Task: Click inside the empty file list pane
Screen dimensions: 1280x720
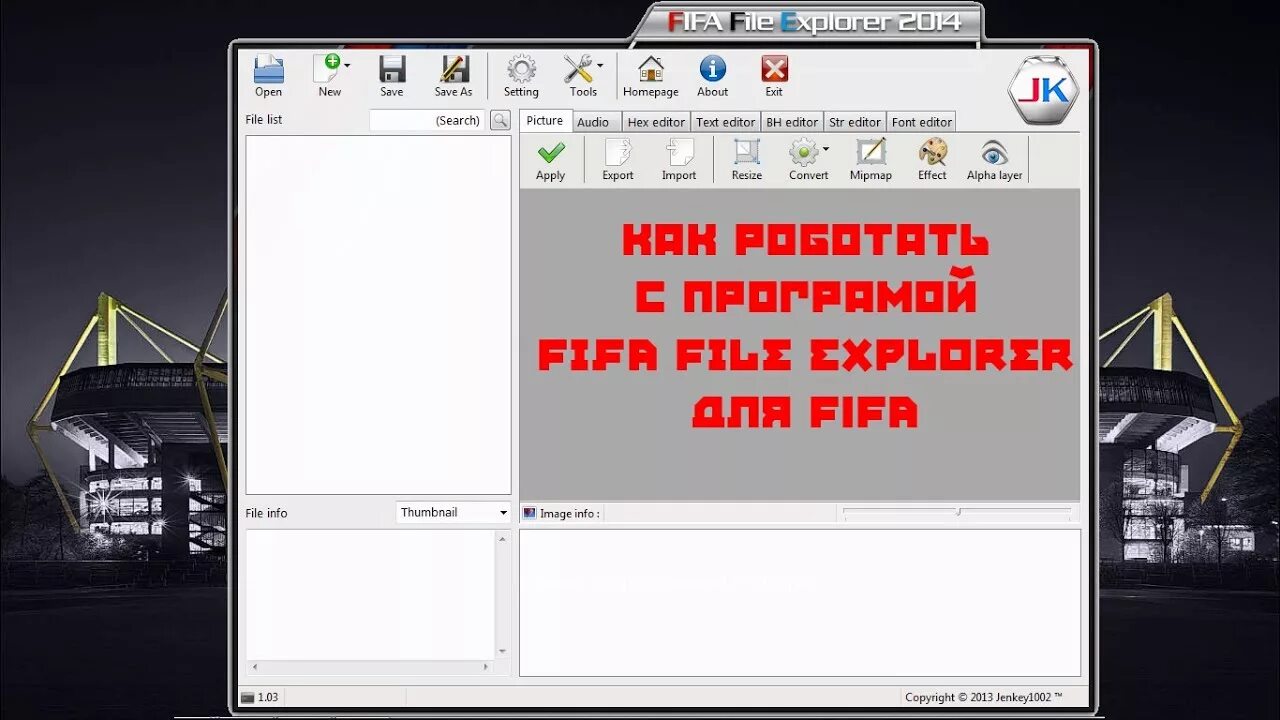Action: tap(379, 315)
